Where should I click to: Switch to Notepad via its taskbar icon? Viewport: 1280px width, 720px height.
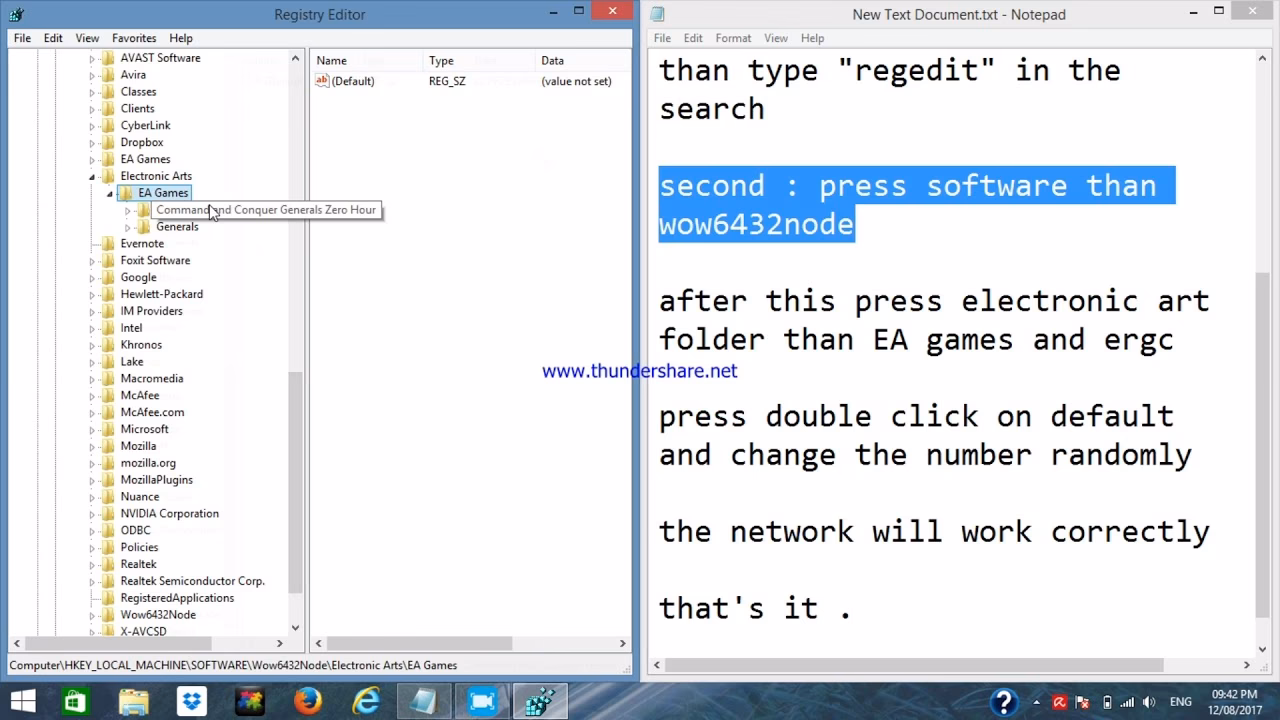(x=424, y=701)
